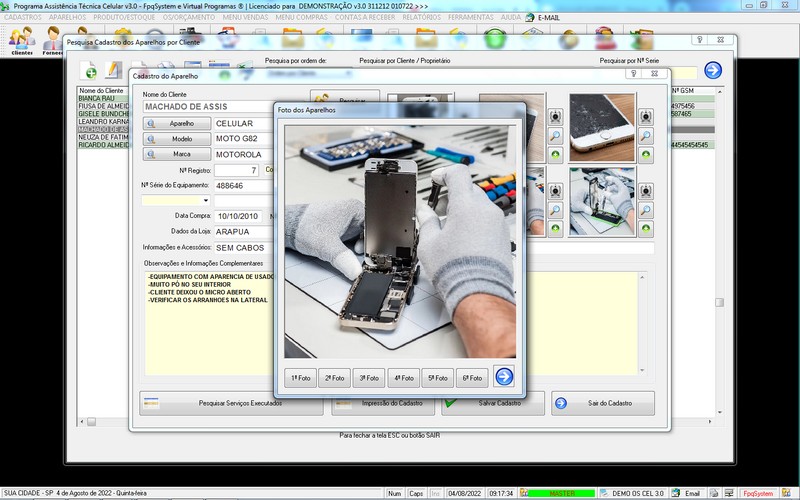The width and height of the screenshot is (800, 500).
Task: Click the green arrow icon beside the cracked phone photo
Action: pos(646,155)
